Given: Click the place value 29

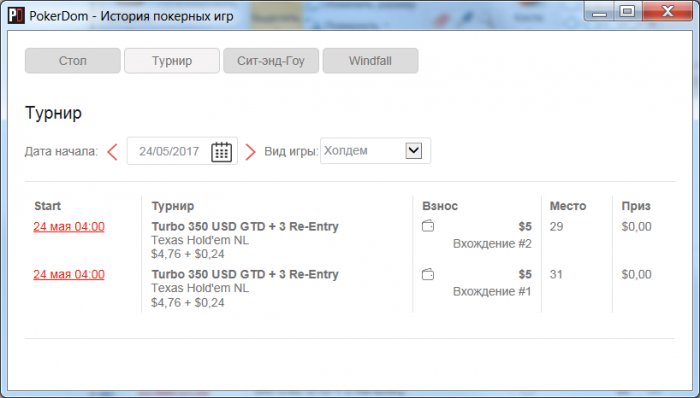Looking at the screenshot, I should point(556,227).
